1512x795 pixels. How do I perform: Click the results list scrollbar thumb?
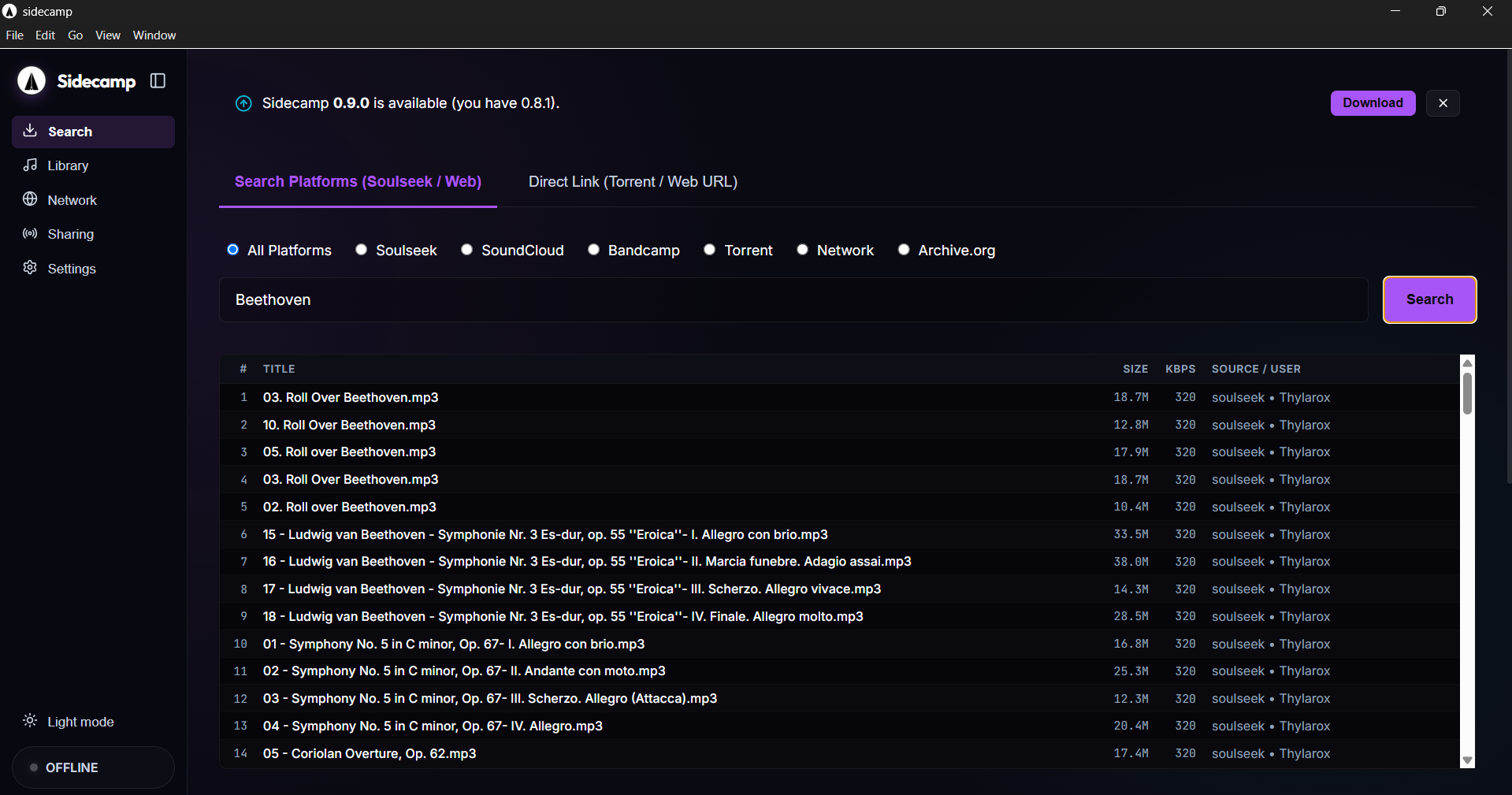pos(1467,393)
